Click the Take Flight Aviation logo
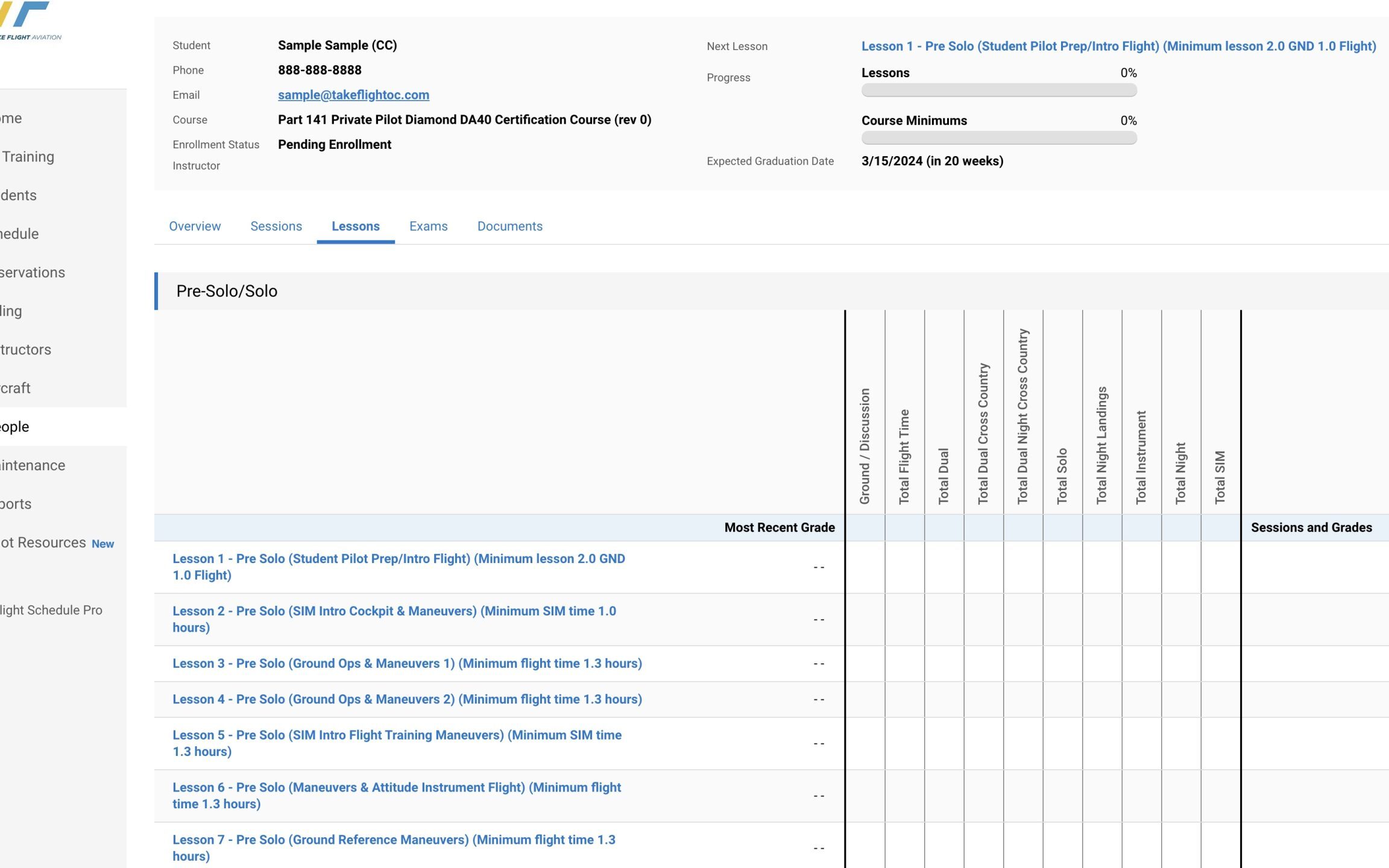Viewport: 1389px width, 868px height. 30,20
